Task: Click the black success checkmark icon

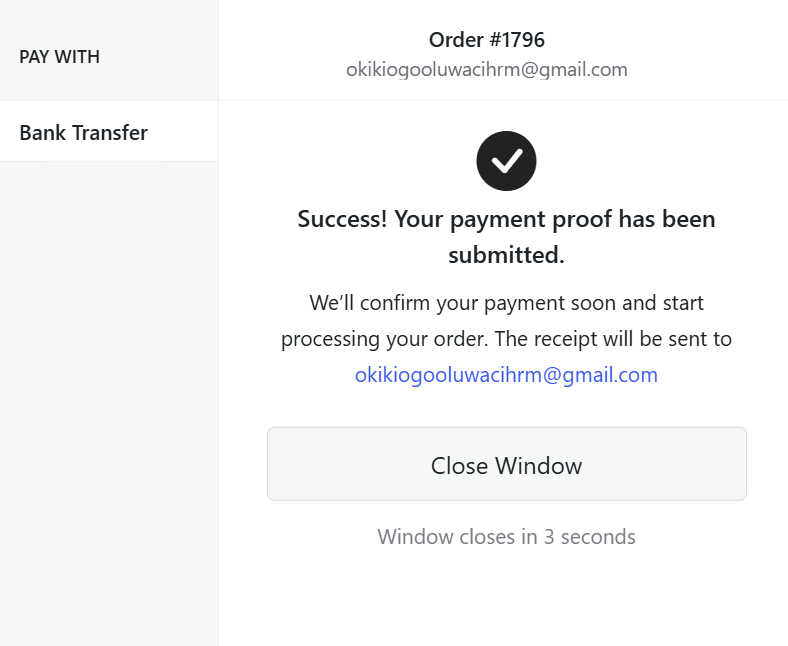Action: click(506, 160)
